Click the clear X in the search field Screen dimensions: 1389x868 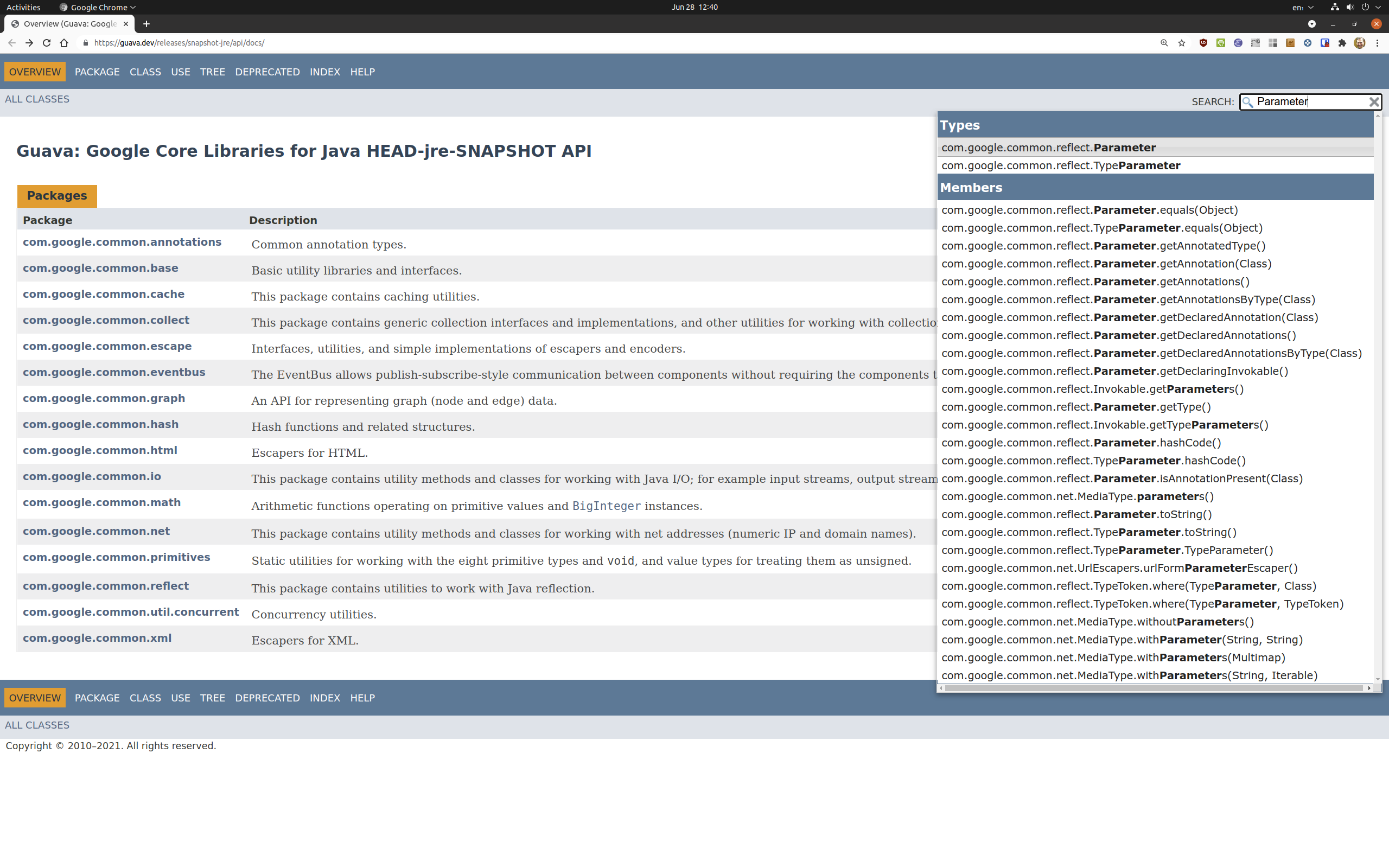[x=1374, y=101]
